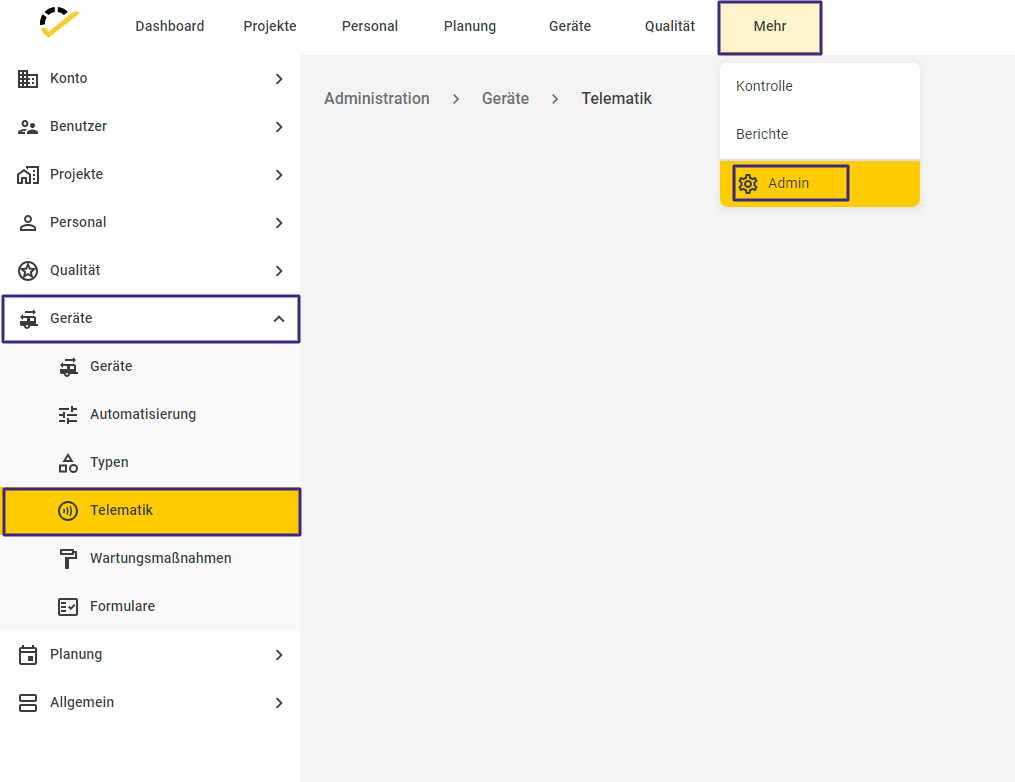Open the Geräte top navigation tab

point(570,27)
